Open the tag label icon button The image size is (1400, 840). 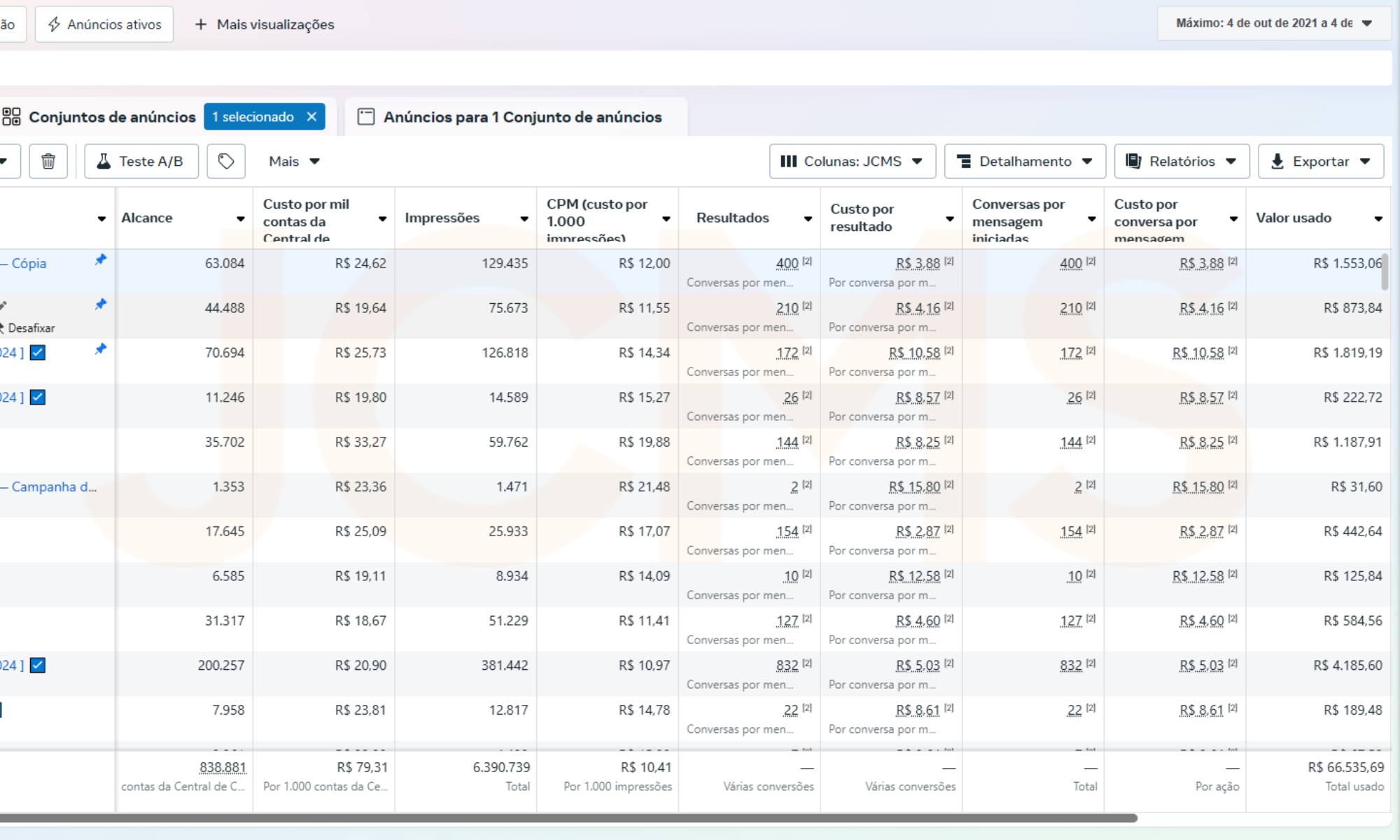pyautogui.click(x=226, y=162)
